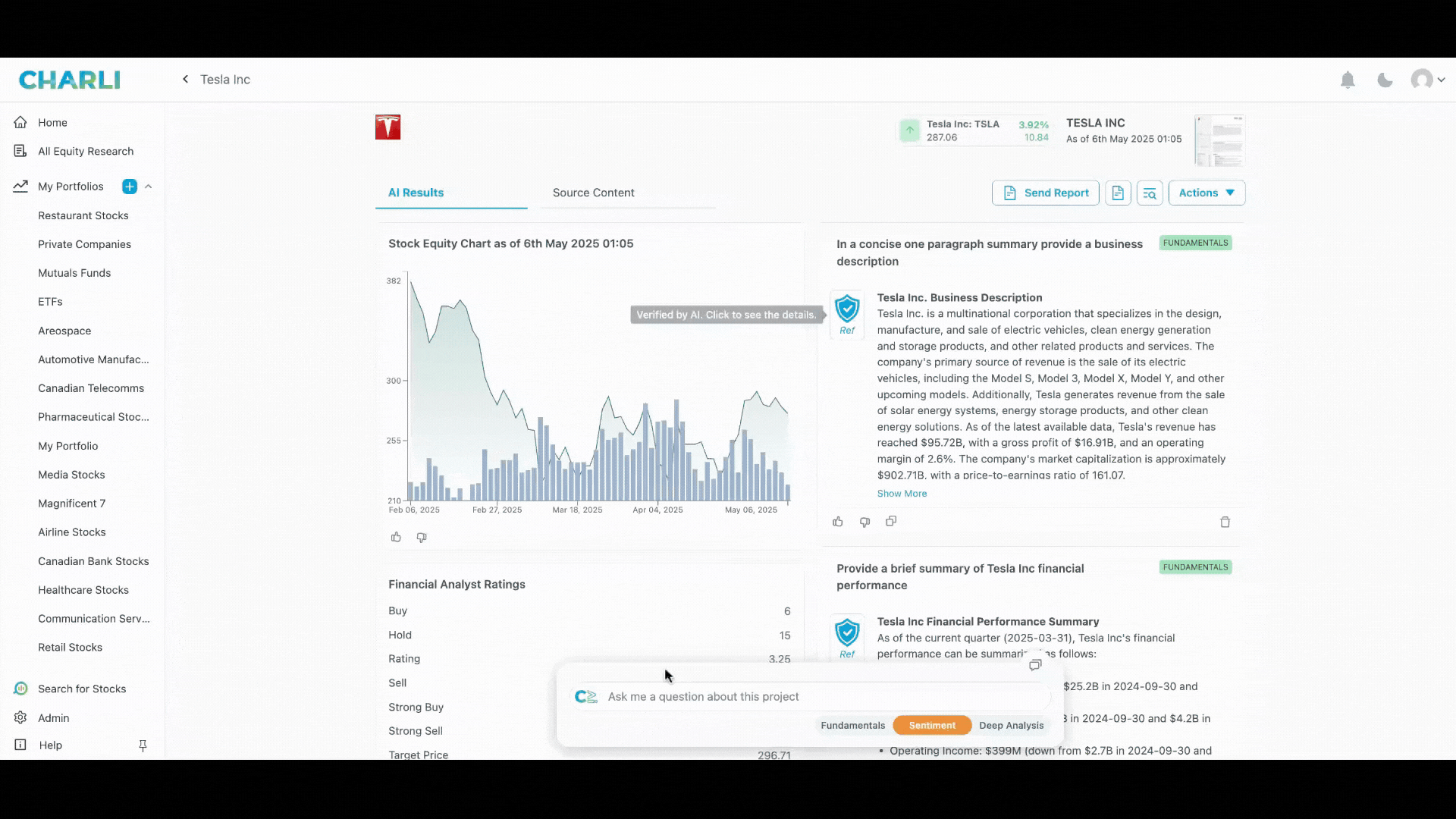Open the document view icon button
The height and width of the screenshot is (819, 1456).
pos(1118,193)
